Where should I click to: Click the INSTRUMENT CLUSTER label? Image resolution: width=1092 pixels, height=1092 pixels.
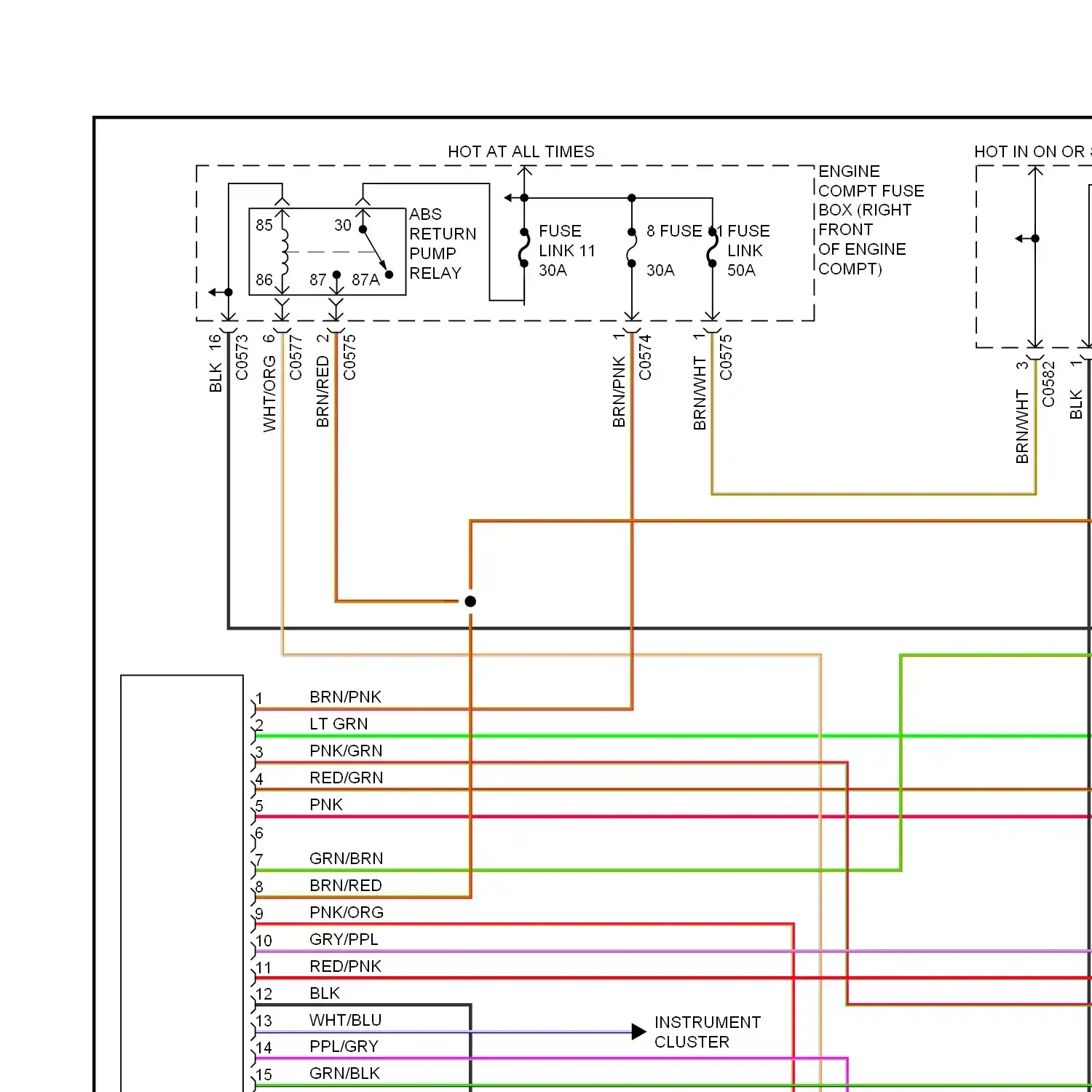[x=707, y=1032]
